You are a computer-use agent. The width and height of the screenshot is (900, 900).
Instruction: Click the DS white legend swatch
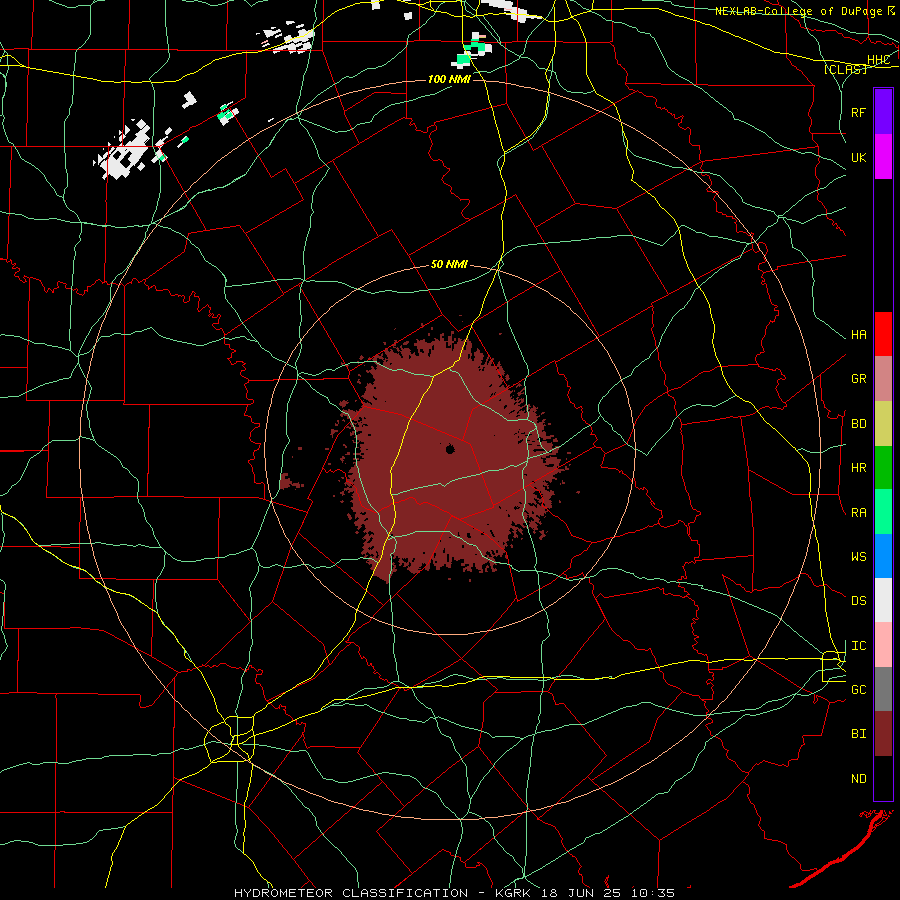[883, 600]
